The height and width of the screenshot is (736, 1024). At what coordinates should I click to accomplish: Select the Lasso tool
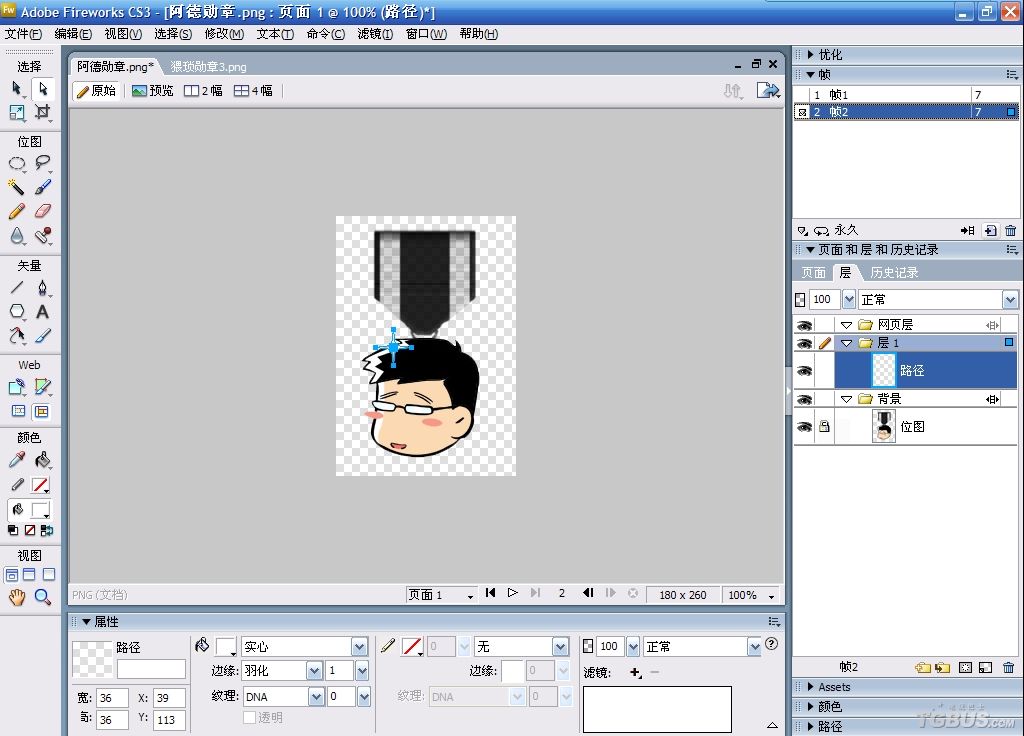coord(43,163)
